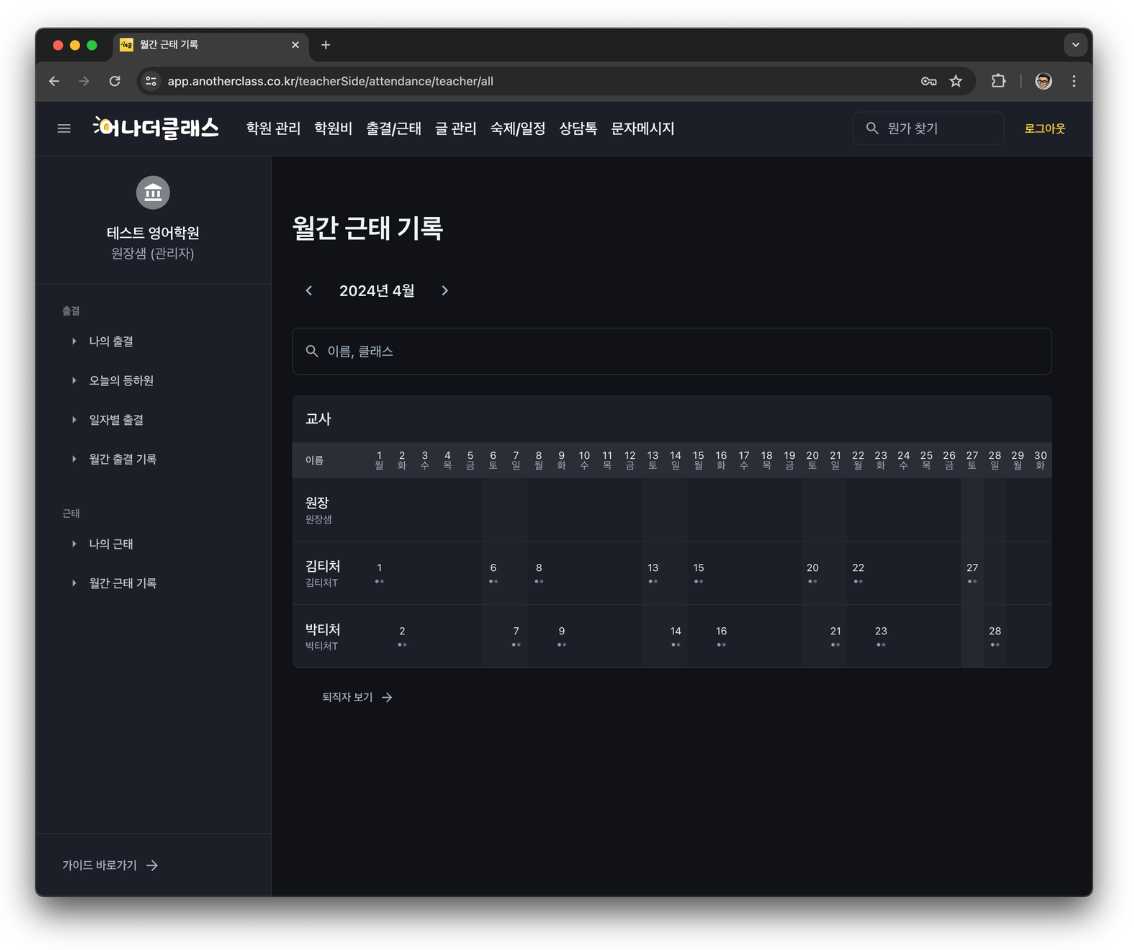Close the 월간 근태 기록 tab
The image size is (1134, 950).
295,45
